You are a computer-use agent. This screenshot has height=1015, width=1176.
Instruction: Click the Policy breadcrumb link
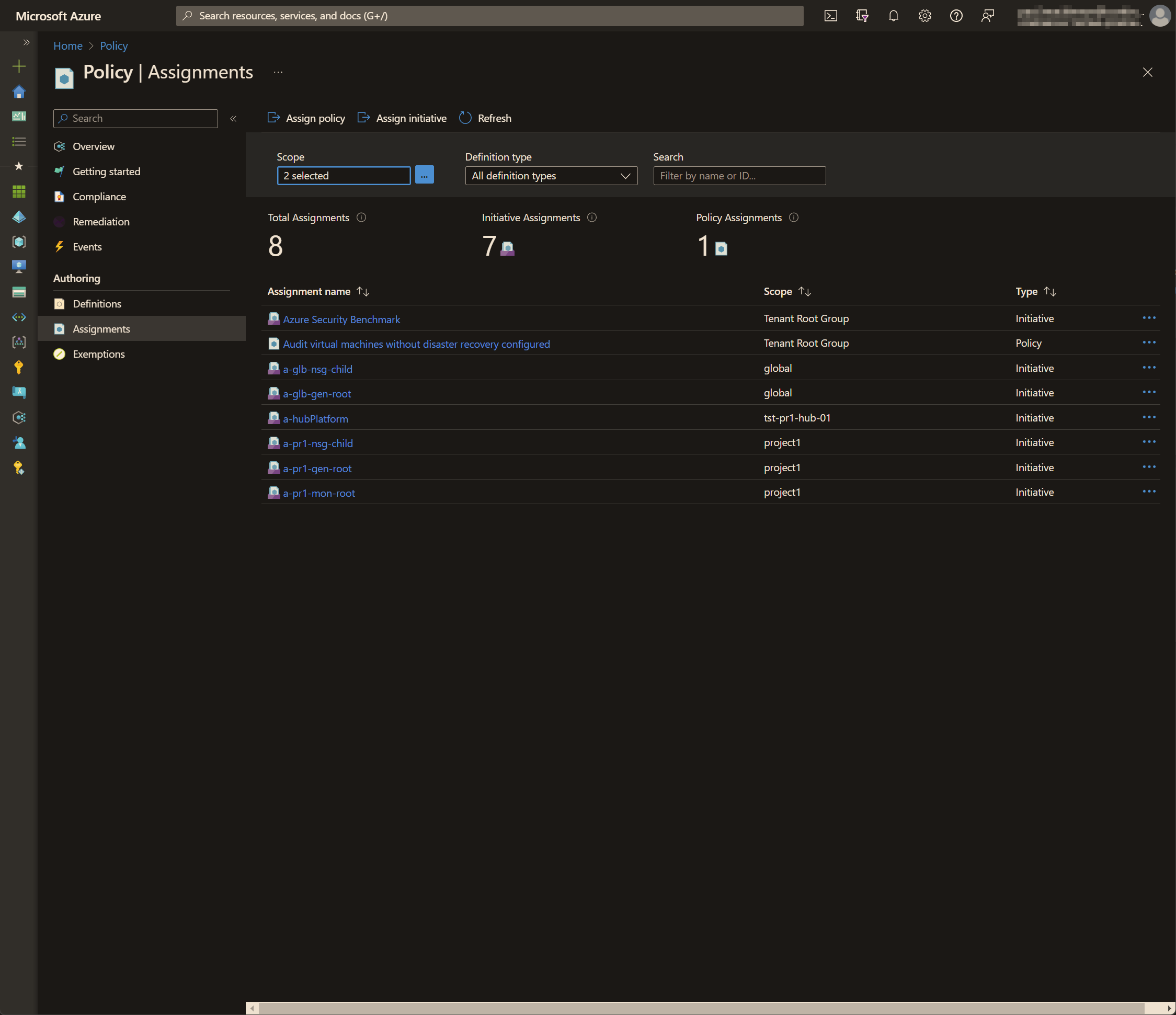point(113,46)
